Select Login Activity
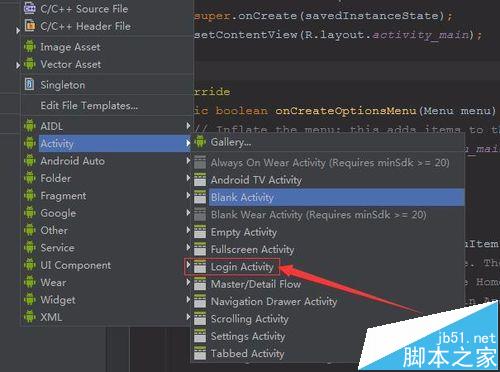This screenshot has width=500, height=372. click(x=328, y=267)
